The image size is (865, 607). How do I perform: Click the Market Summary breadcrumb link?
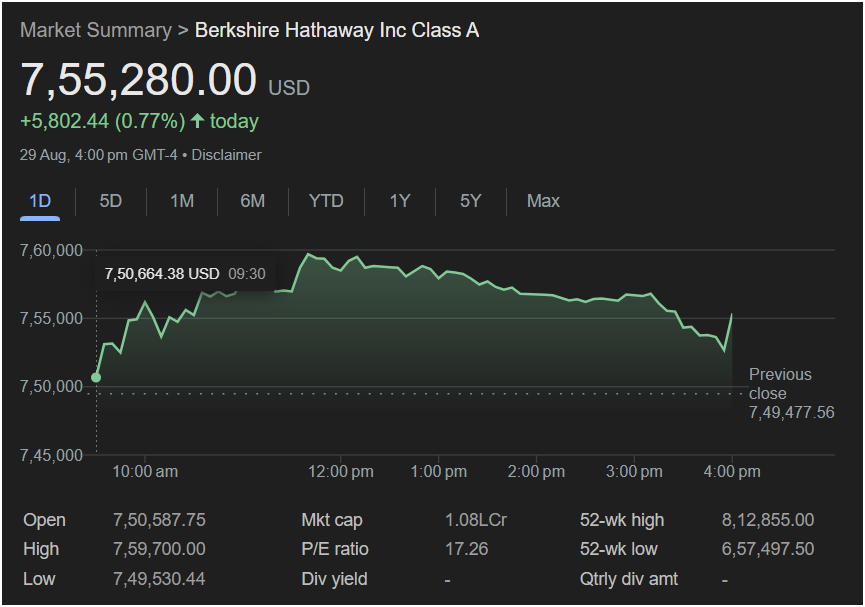click(95, 30)
